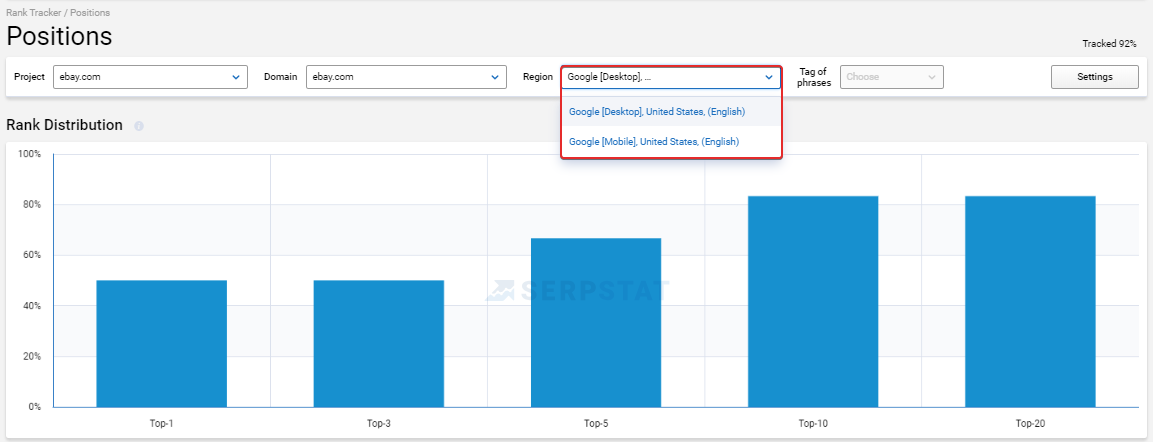1153x442 pixels.
Task: Click the Top-10 axis label
Action: 813,424
